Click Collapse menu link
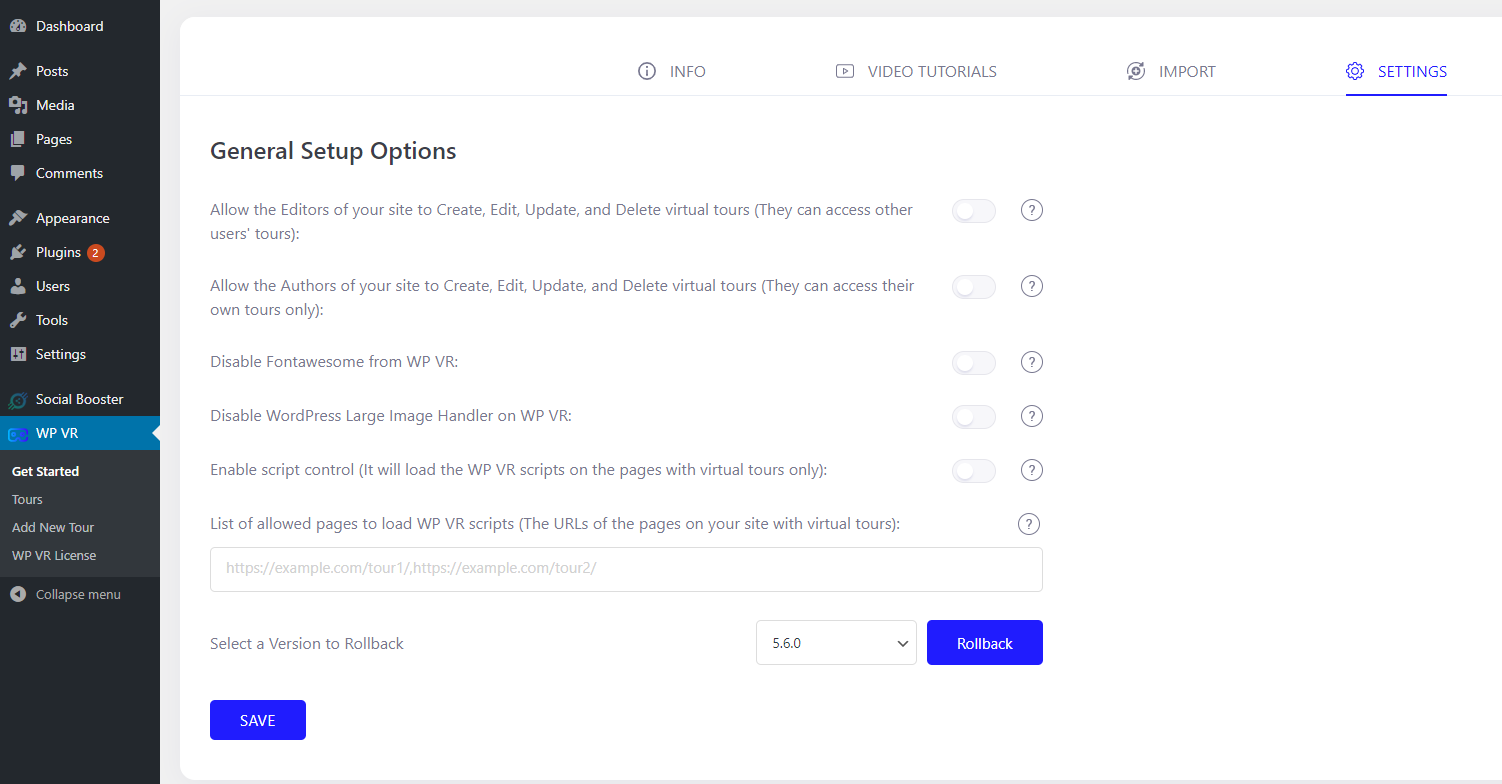The image size is (1502, 784). (80, 594)
